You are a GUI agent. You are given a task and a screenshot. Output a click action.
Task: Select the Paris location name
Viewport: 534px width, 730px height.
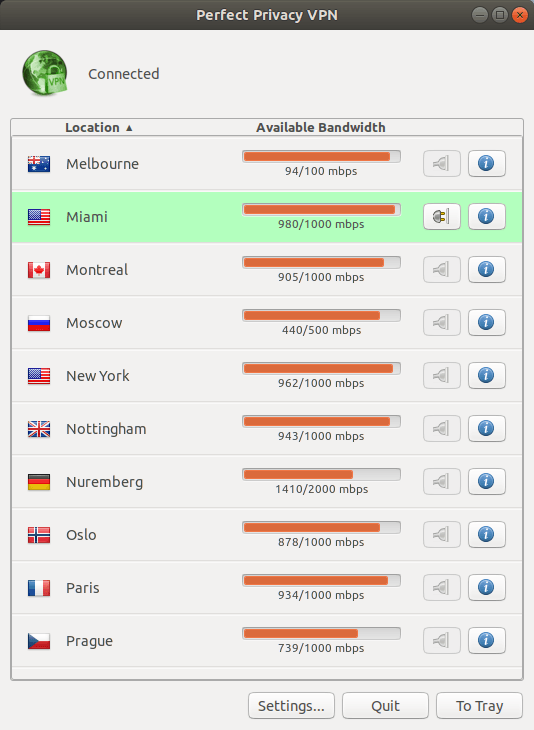[82, 588]
